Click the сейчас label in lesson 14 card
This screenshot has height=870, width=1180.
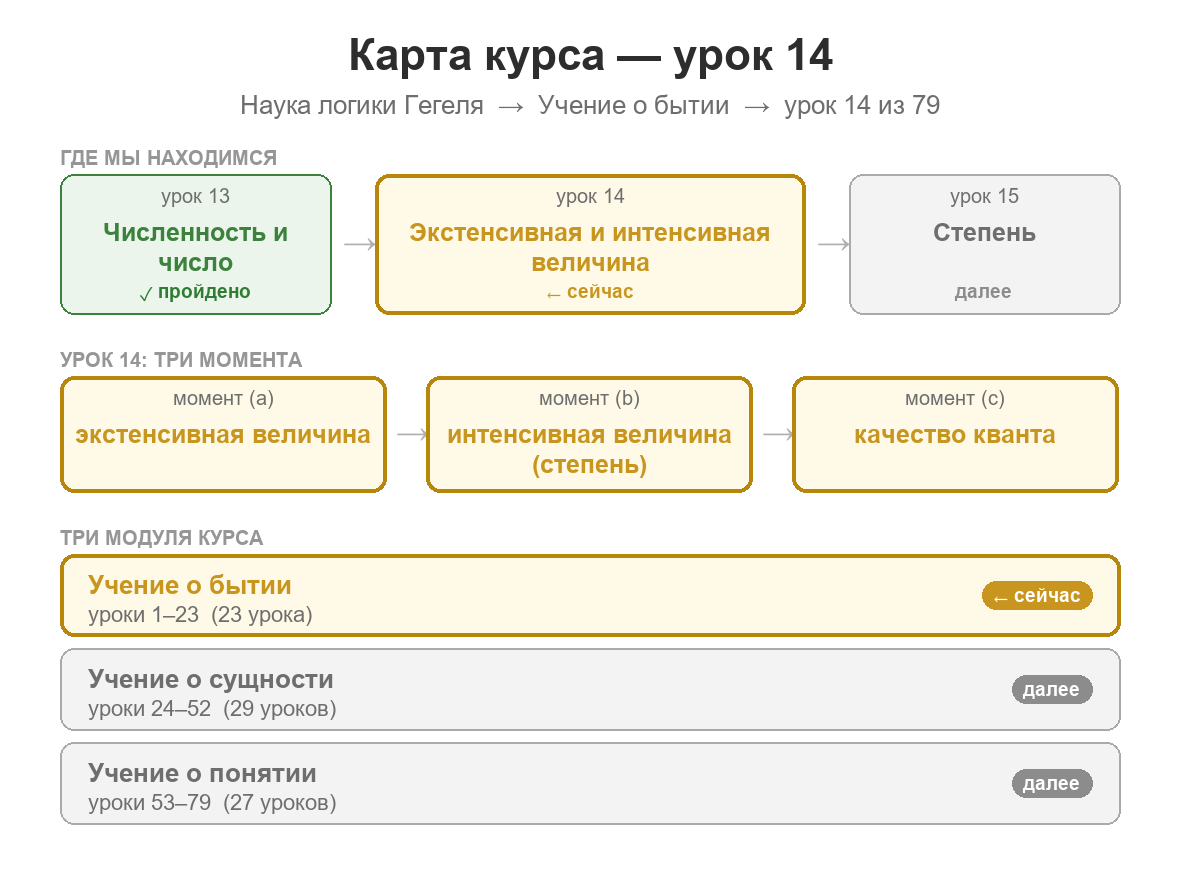coord(590,292)
